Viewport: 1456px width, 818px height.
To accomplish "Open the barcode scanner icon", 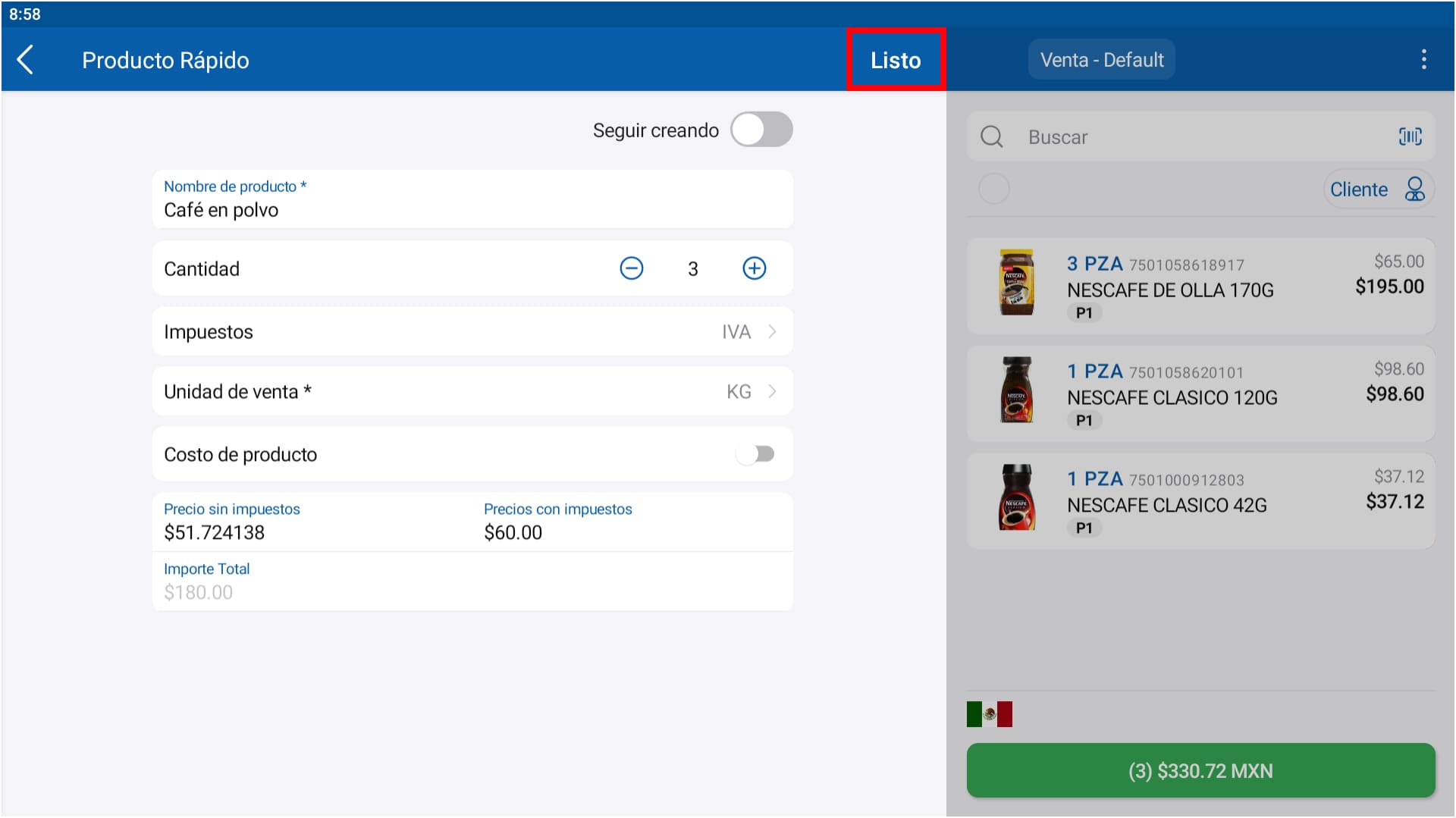I will (1410, 136).
